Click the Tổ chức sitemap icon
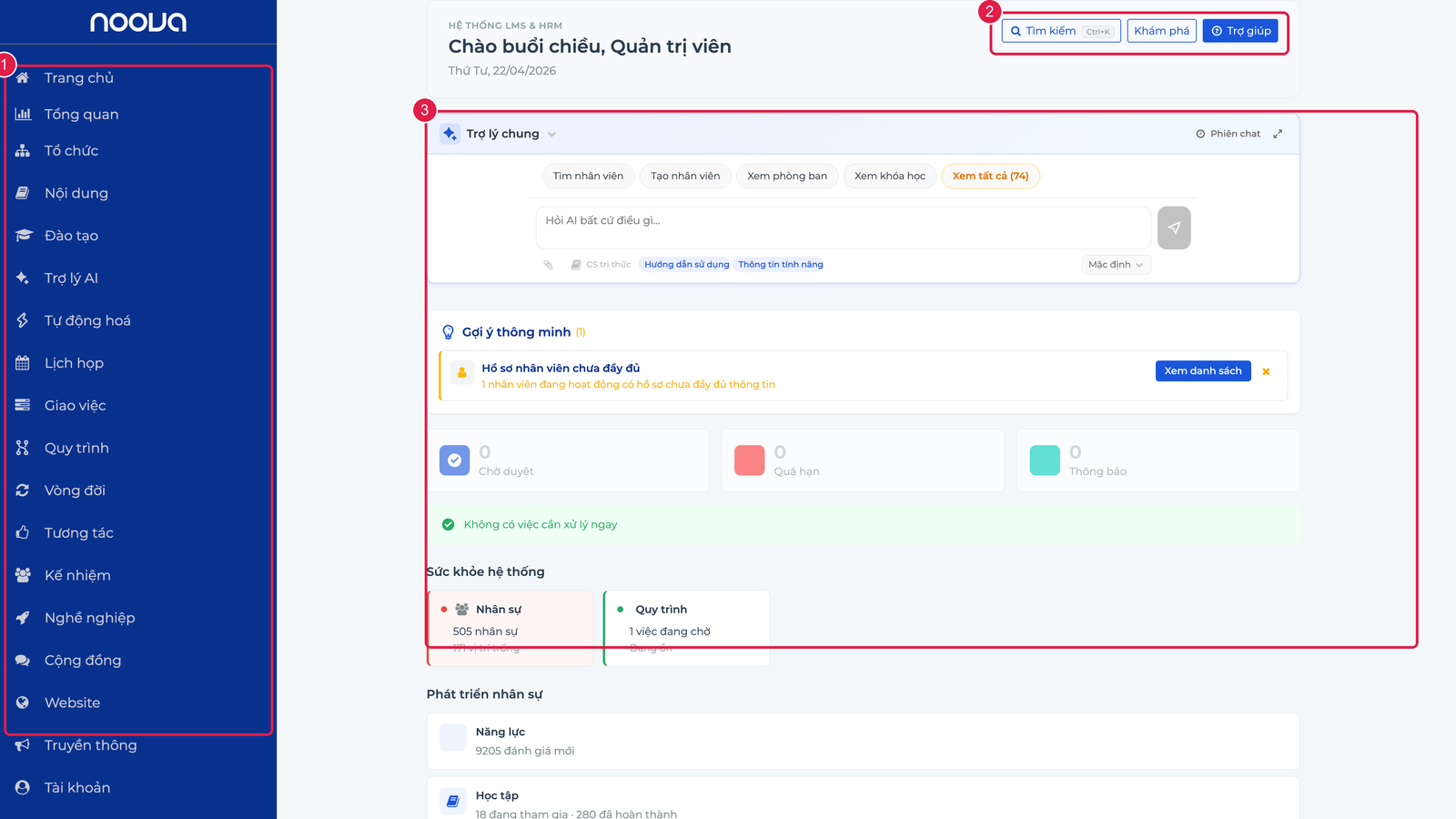Image resolution: width=1456 pixels, height=819 pixels. coord(23,150)
